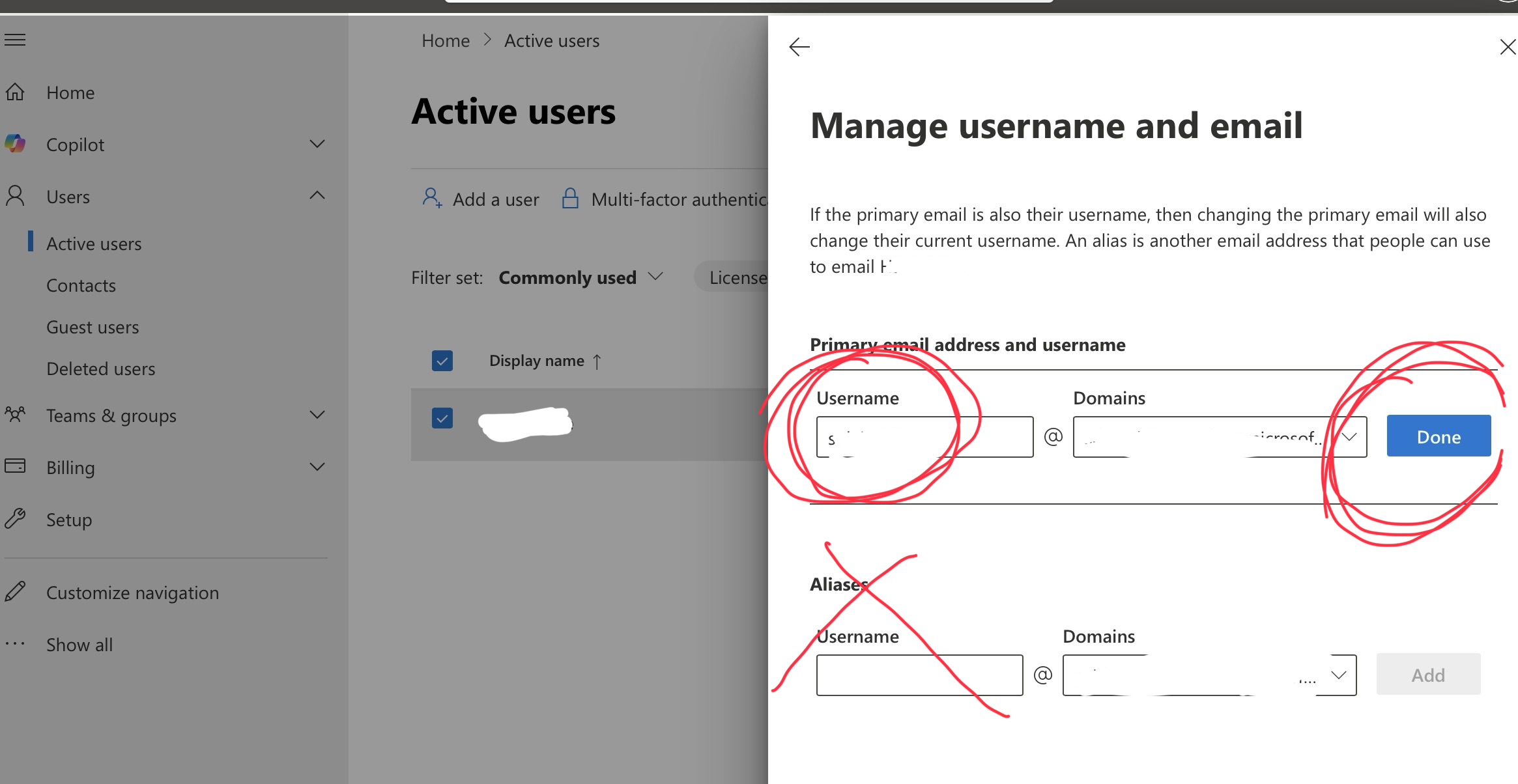Open Guest users in the sidebar
Viewport: 1518px width, 784px height.
93,327
